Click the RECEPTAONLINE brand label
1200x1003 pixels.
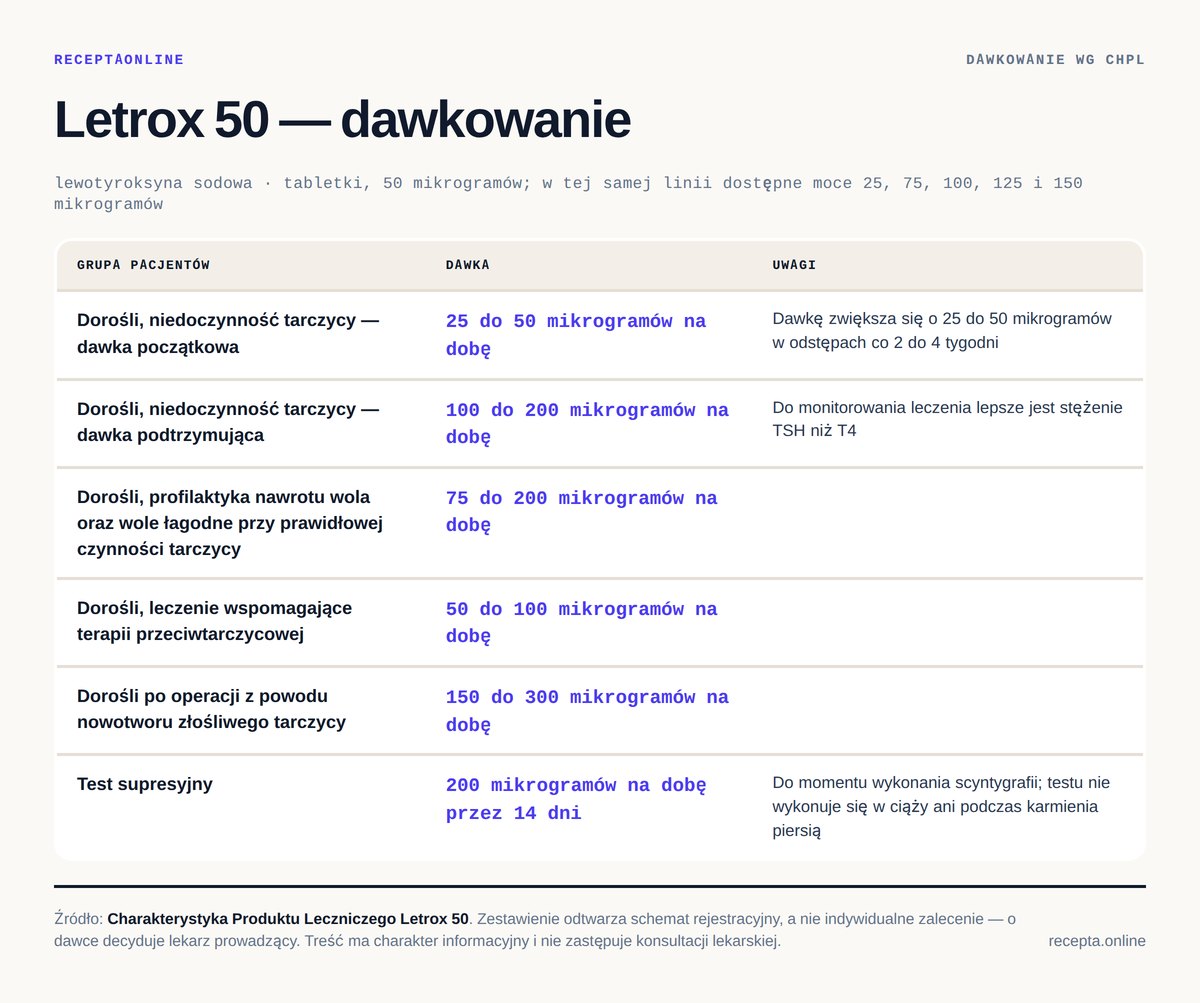point(119,60)
